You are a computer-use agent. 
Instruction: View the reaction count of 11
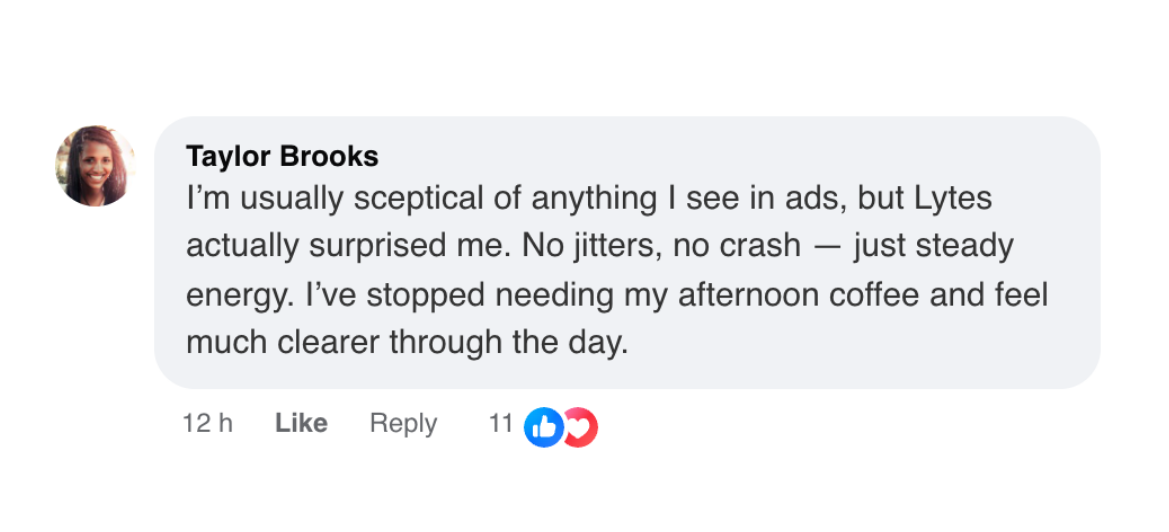[500, 424]
